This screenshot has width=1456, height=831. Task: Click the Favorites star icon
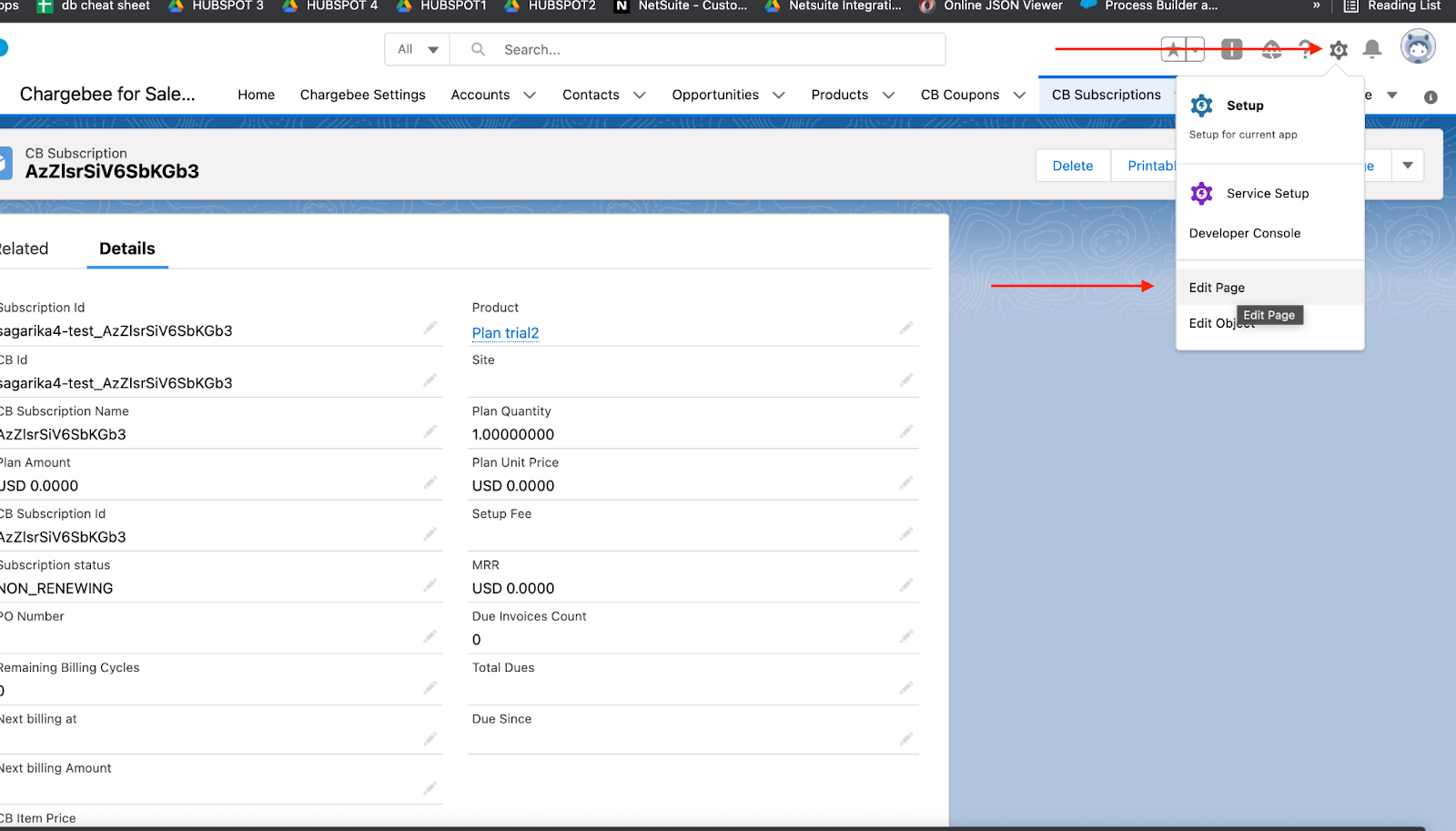(1173, 50)
